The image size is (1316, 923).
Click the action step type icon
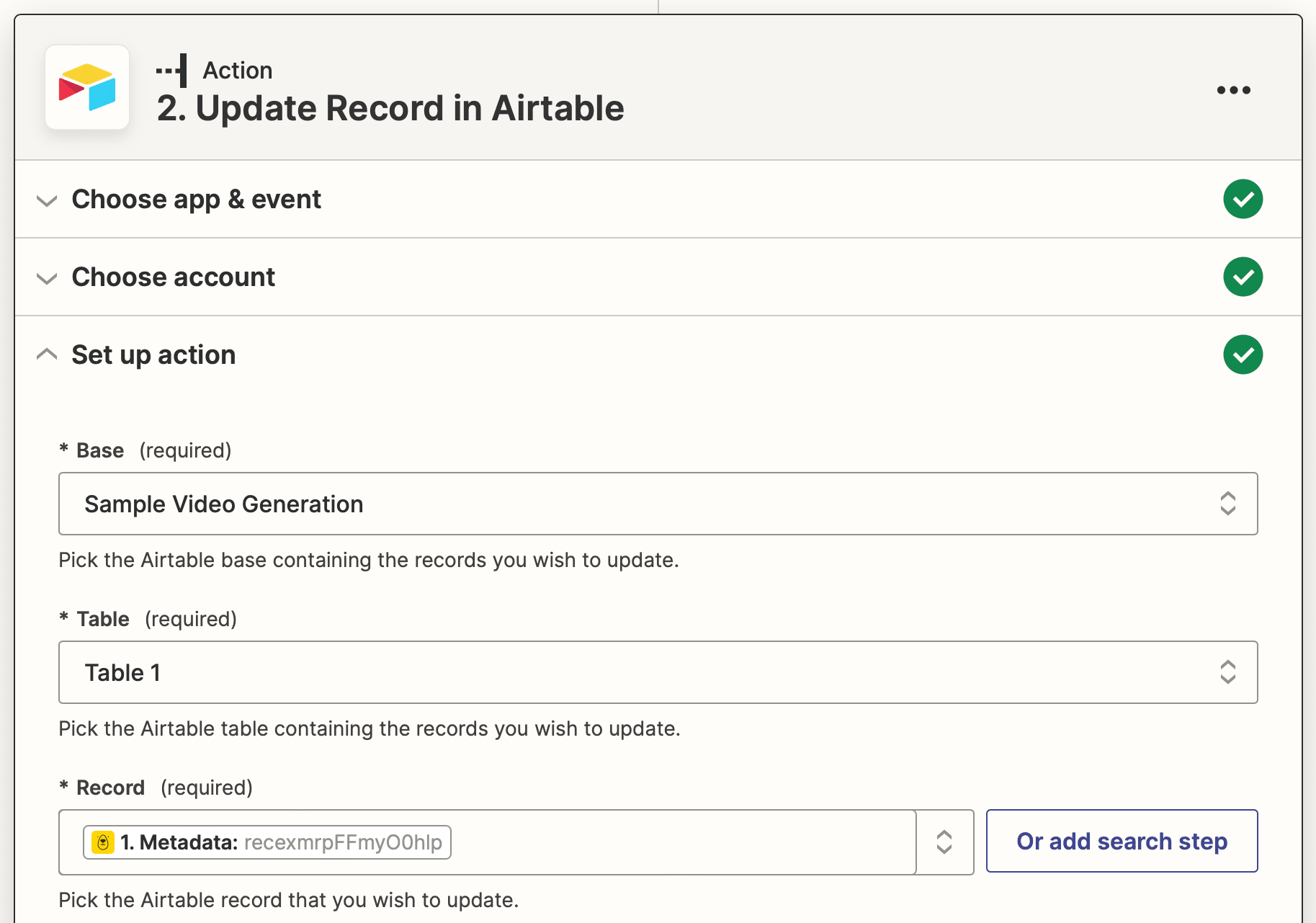click(172, 71)
